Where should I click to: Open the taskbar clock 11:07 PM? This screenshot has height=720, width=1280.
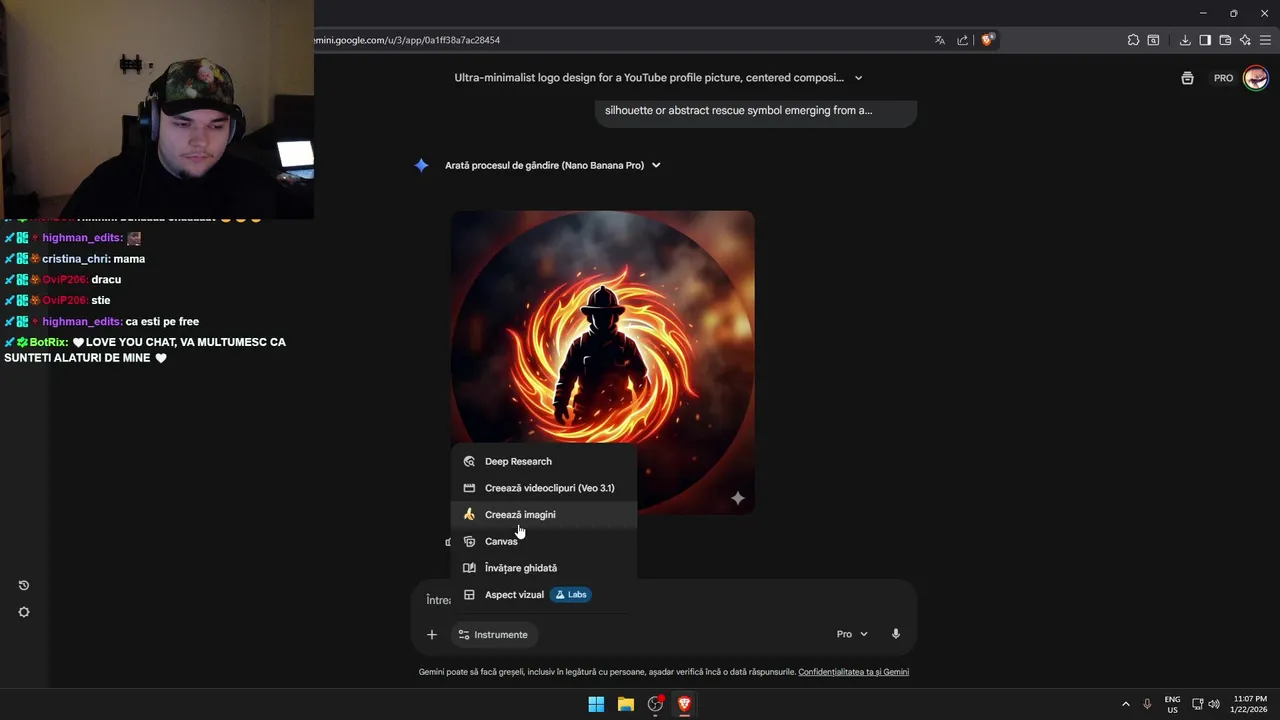click(1249, 704)
